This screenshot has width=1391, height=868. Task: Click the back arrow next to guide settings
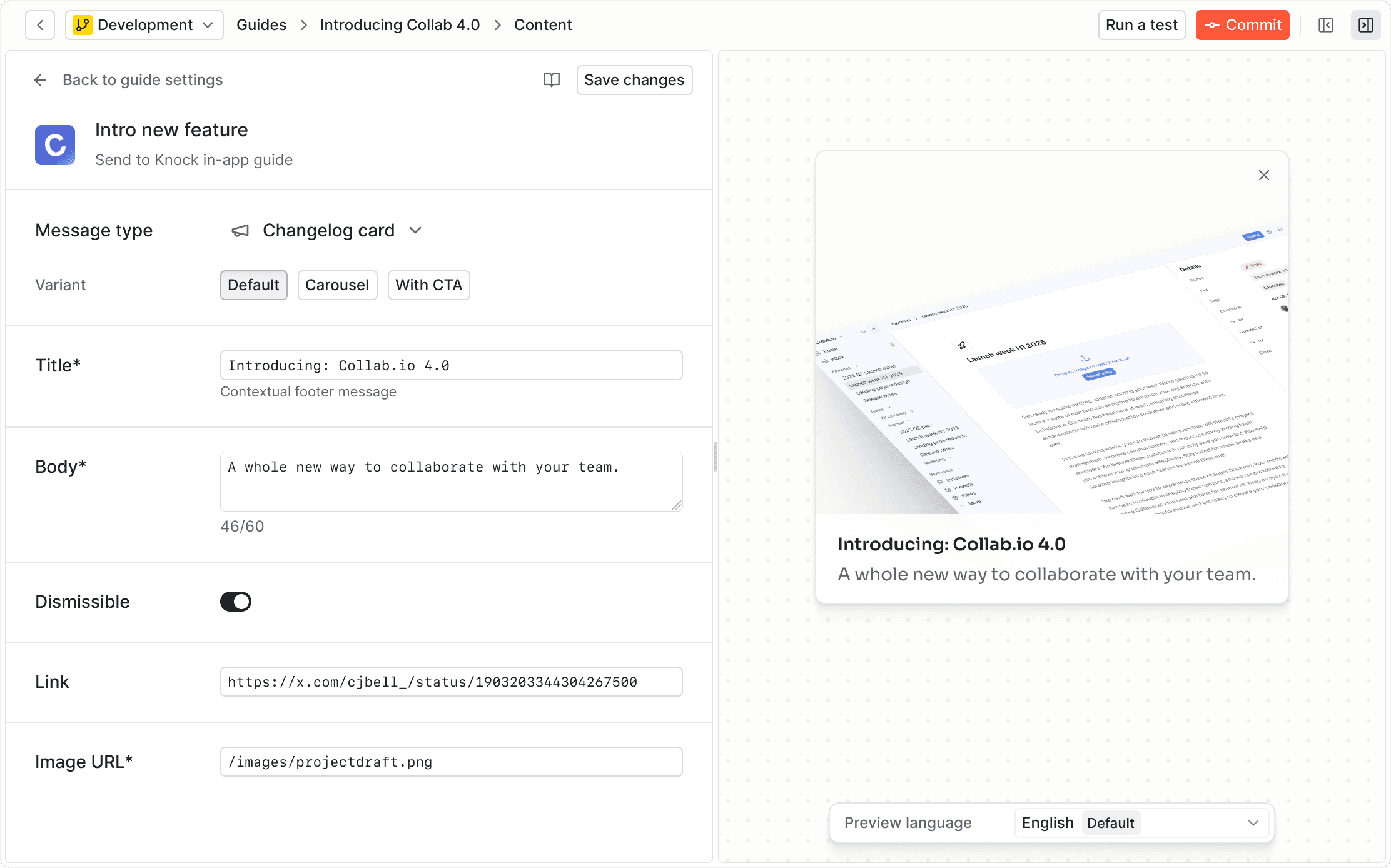tap(40, 80)
